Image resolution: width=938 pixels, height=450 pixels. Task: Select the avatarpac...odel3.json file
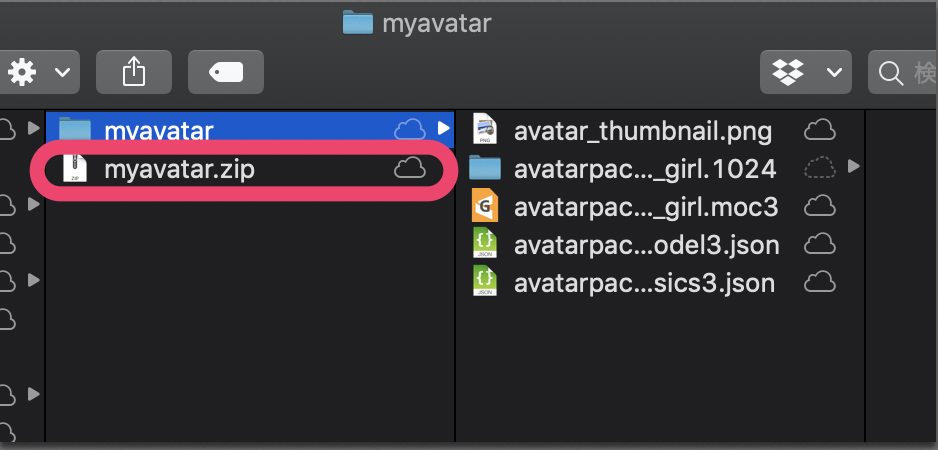(x=645, y=244)
